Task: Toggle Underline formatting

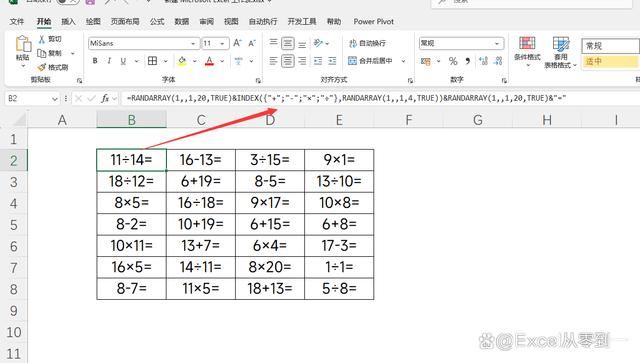Action: [123, 61]
